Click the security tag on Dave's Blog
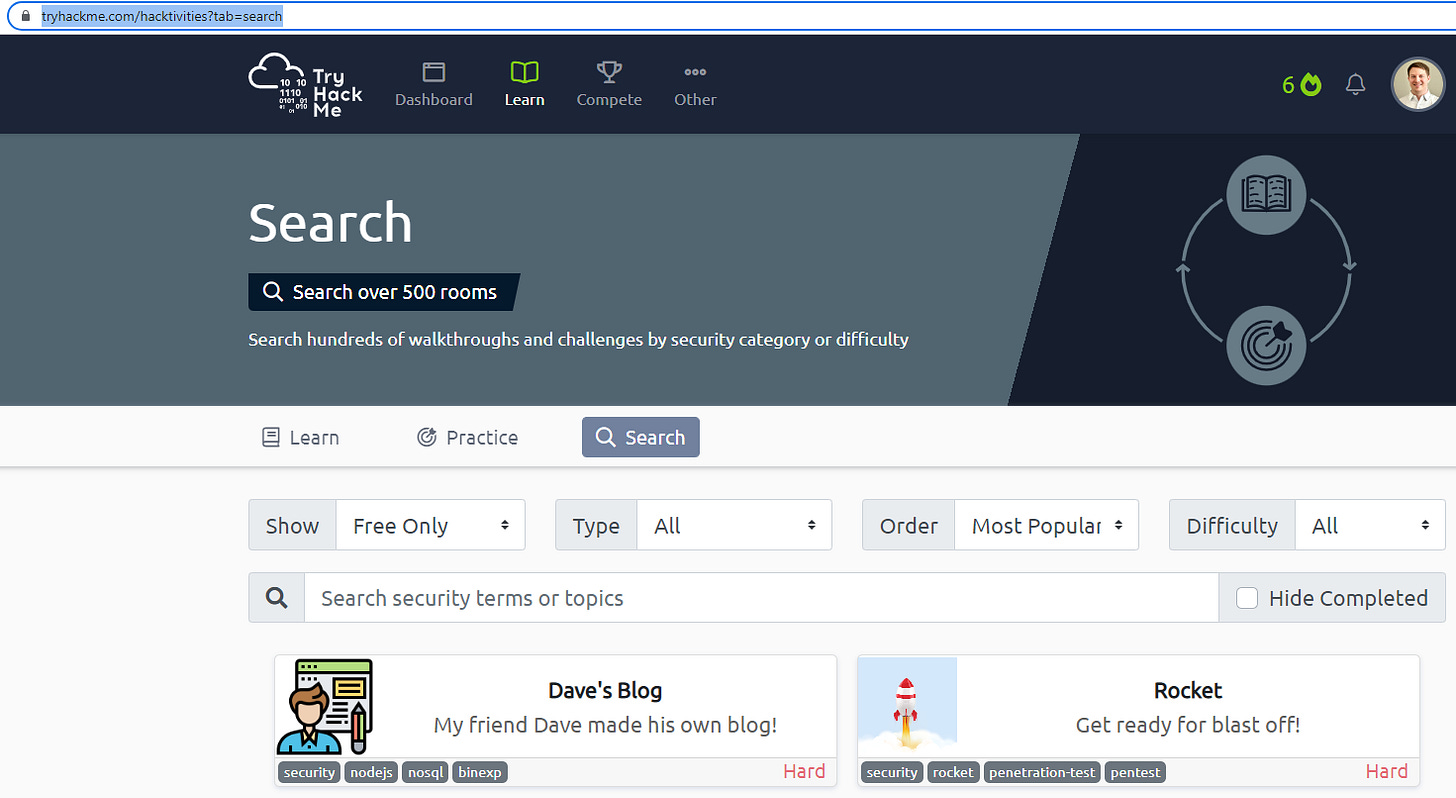 point(309,772)
